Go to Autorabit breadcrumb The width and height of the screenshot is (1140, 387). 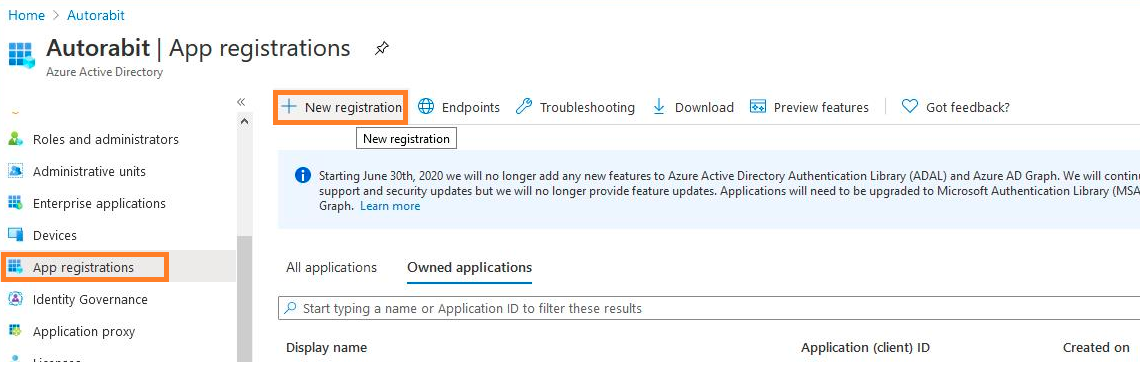(96, 15)
